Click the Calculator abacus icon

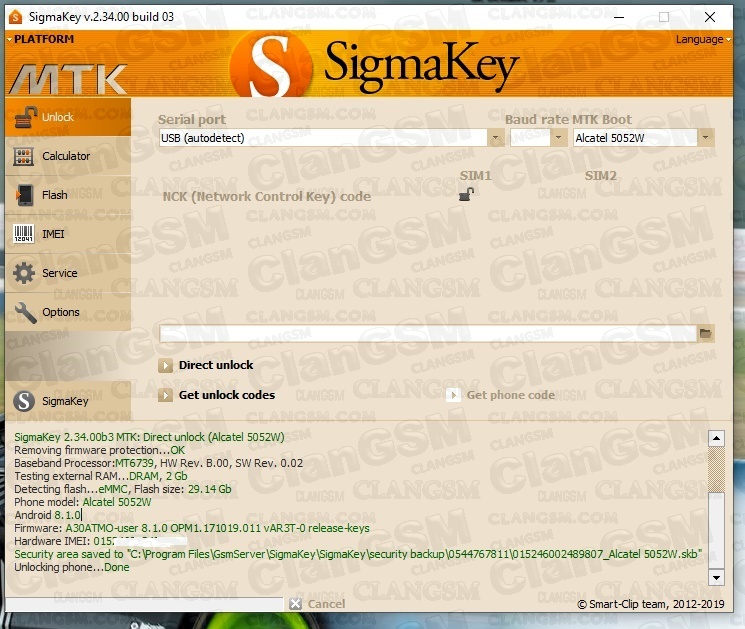24,156
